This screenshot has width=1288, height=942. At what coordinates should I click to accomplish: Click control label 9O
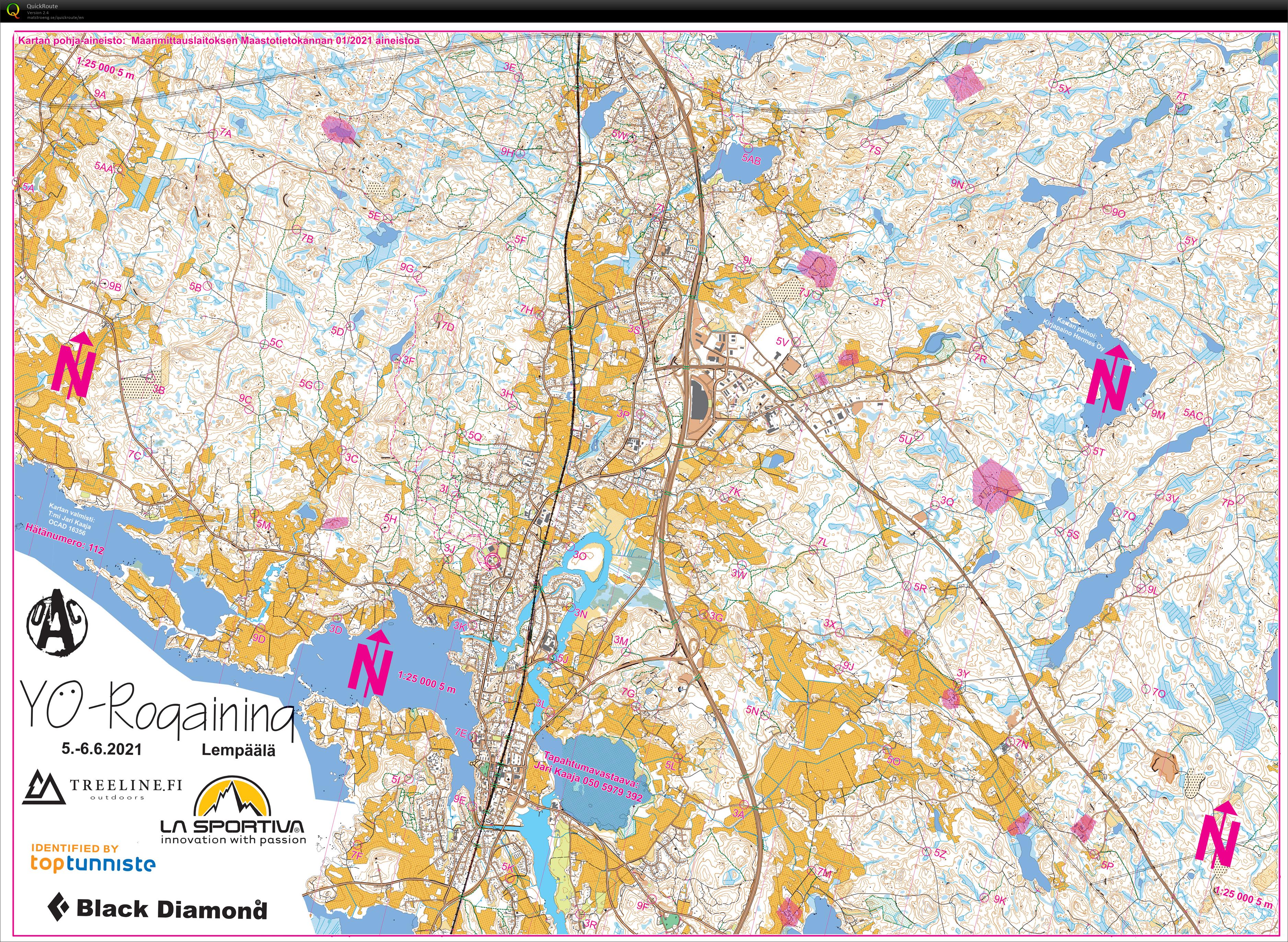click(x=1119, y=213)
